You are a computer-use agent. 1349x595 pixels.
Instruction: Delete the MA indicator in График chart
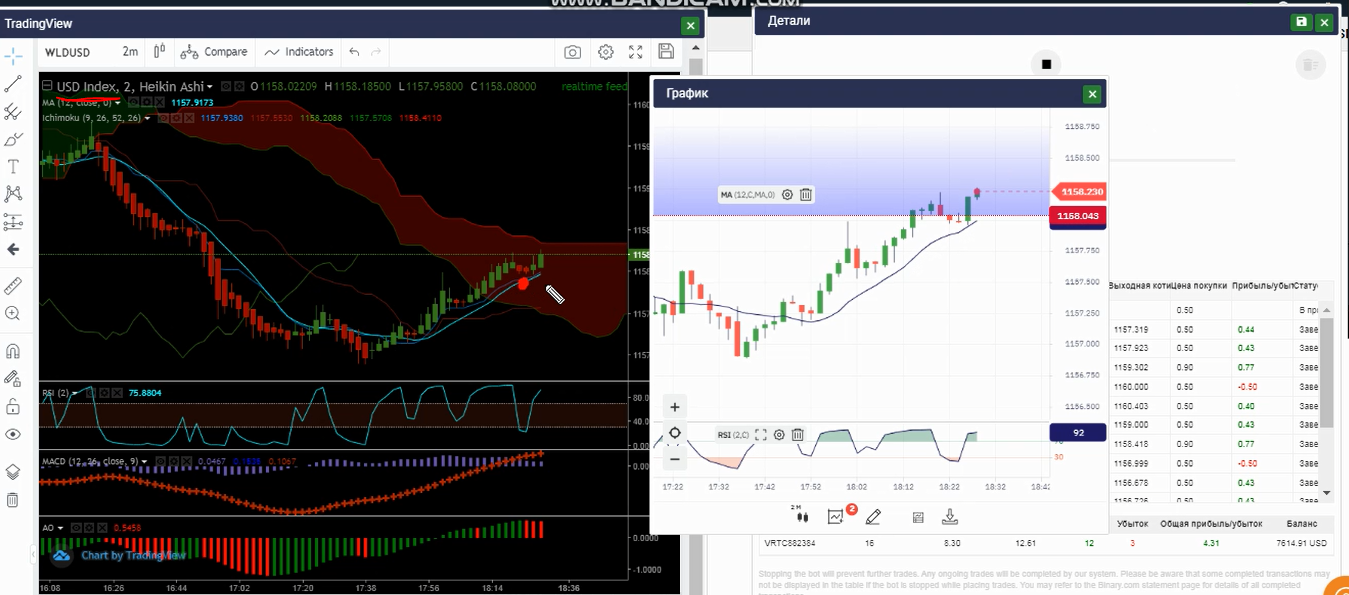[x=805, y=195]
